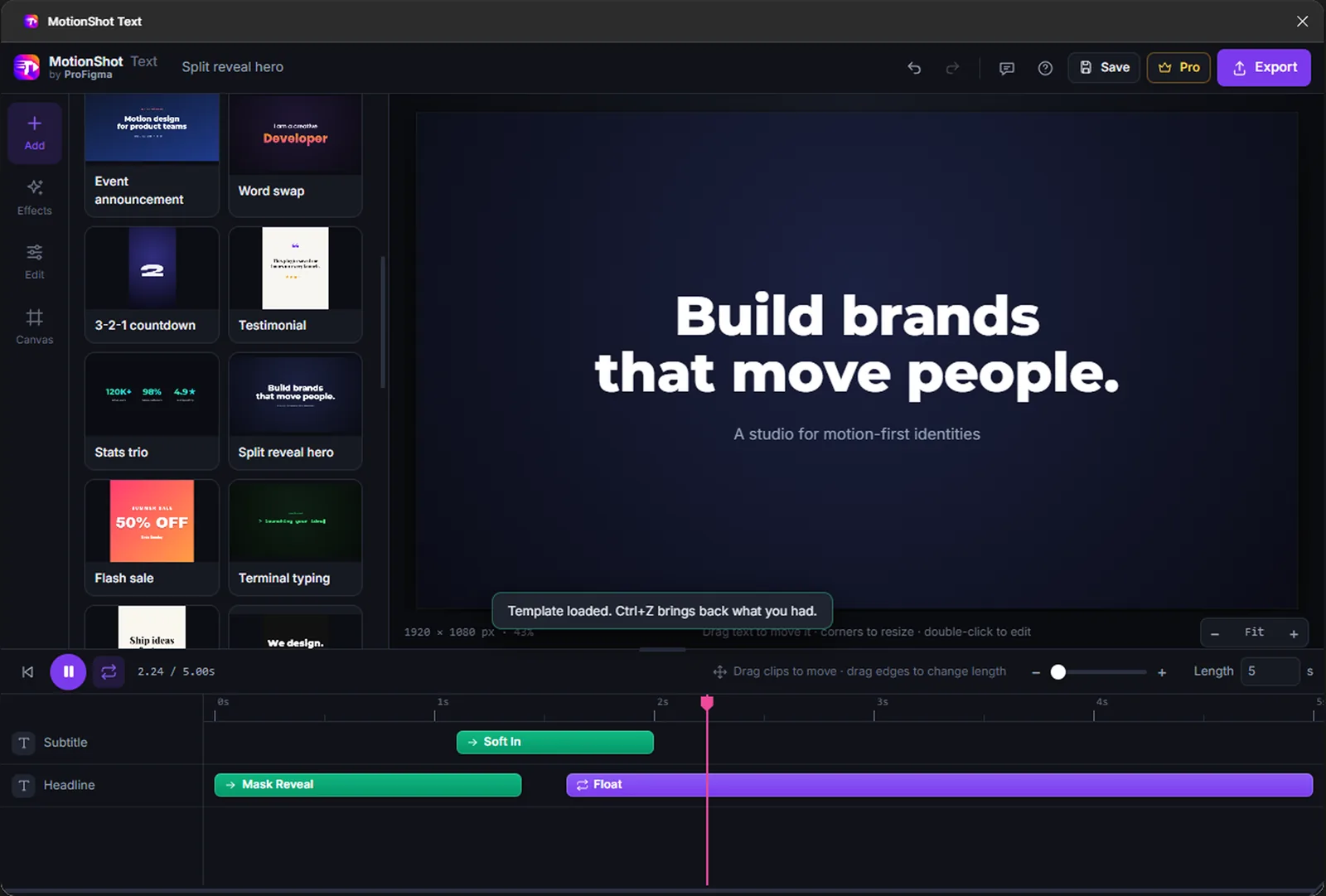Adjust the timeline zoom slider
The height and width of the screenshot is (896, 1326).
[1099, 672]
